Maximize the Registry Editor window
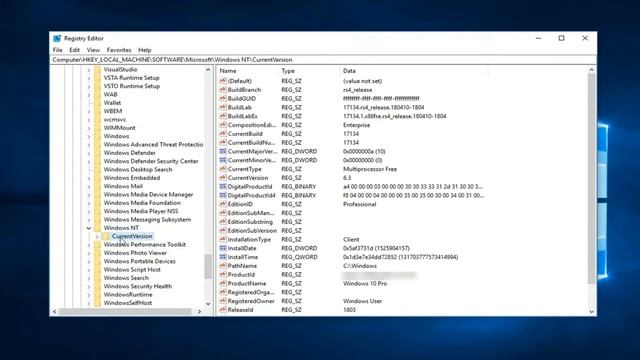The image size is (640, 360). tap(562, 38)
